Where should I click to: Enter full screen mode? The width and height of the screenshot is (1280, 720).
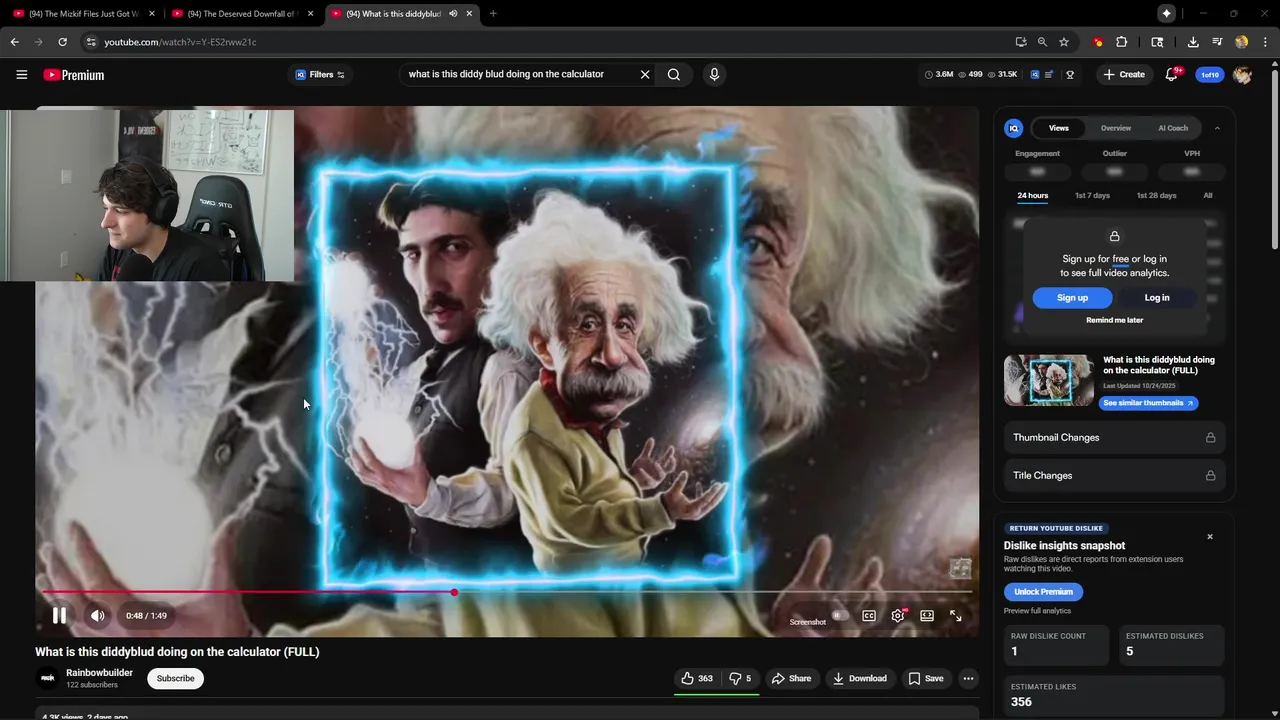coord(956,616)
